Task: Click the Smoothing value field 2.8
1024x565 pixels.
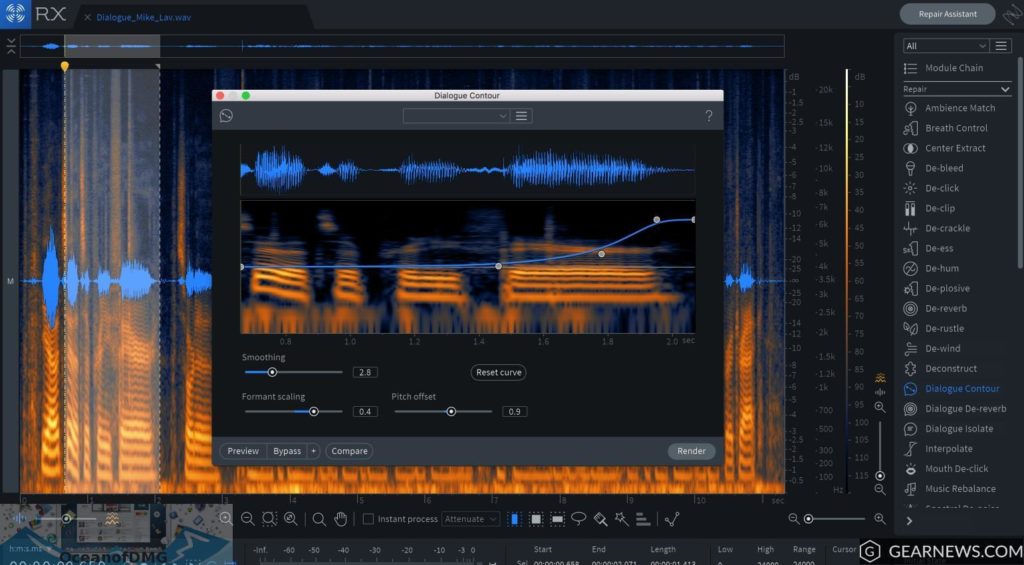Action: [365, 372]
